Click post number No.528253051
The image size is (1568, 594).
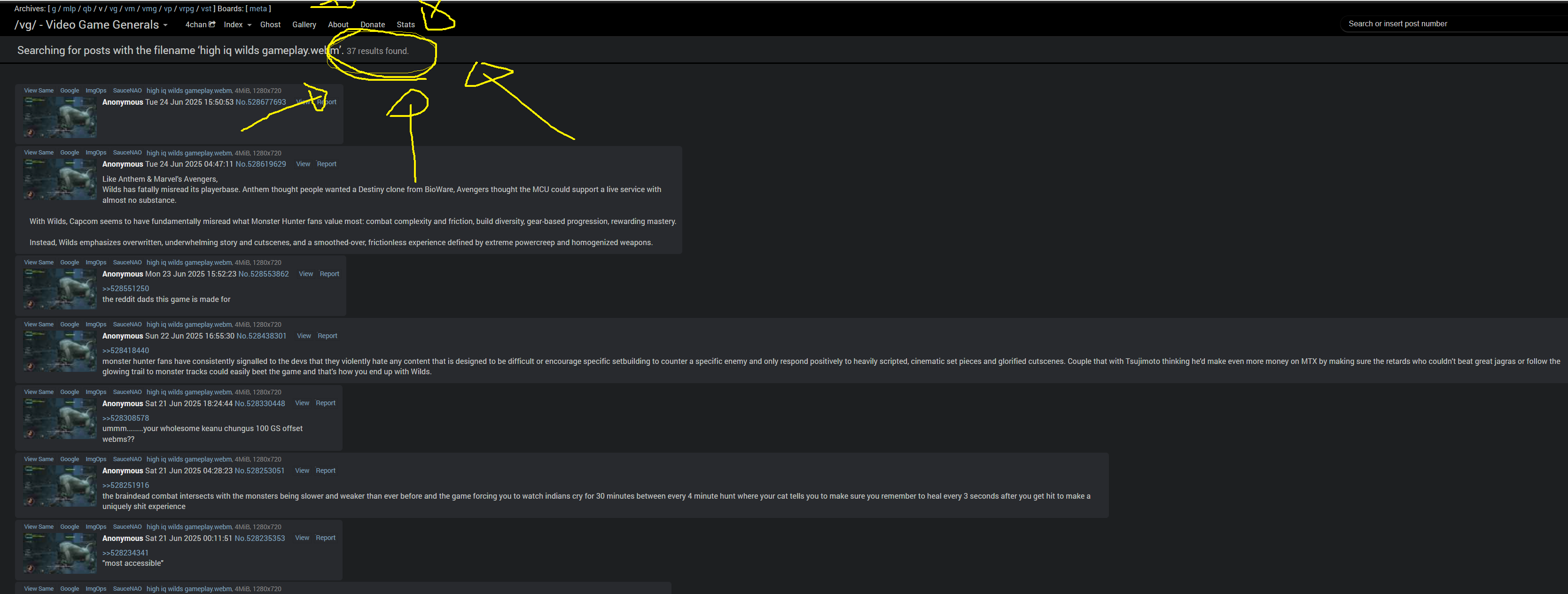click(260, 471)
